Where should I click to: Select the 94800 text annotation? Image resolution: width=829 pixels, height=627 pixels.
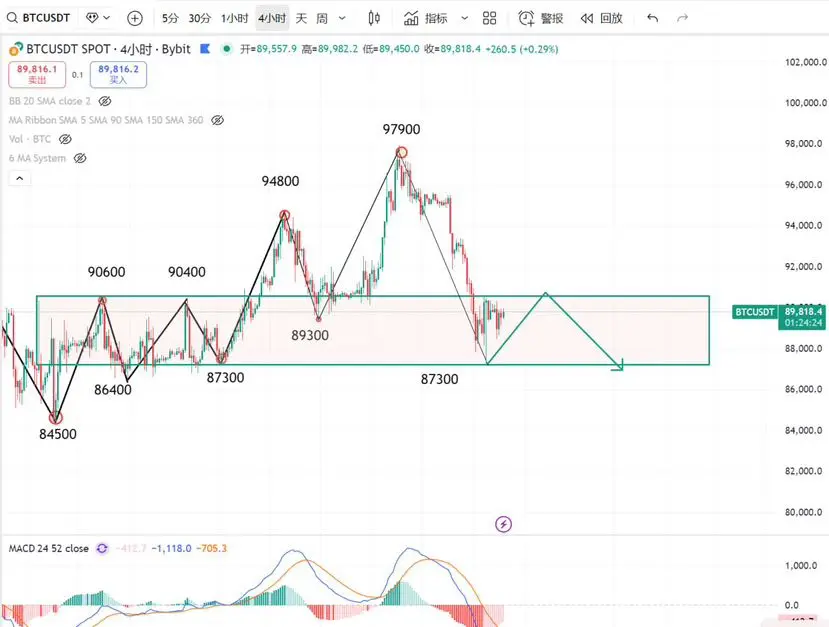click(x=280, y=181)
